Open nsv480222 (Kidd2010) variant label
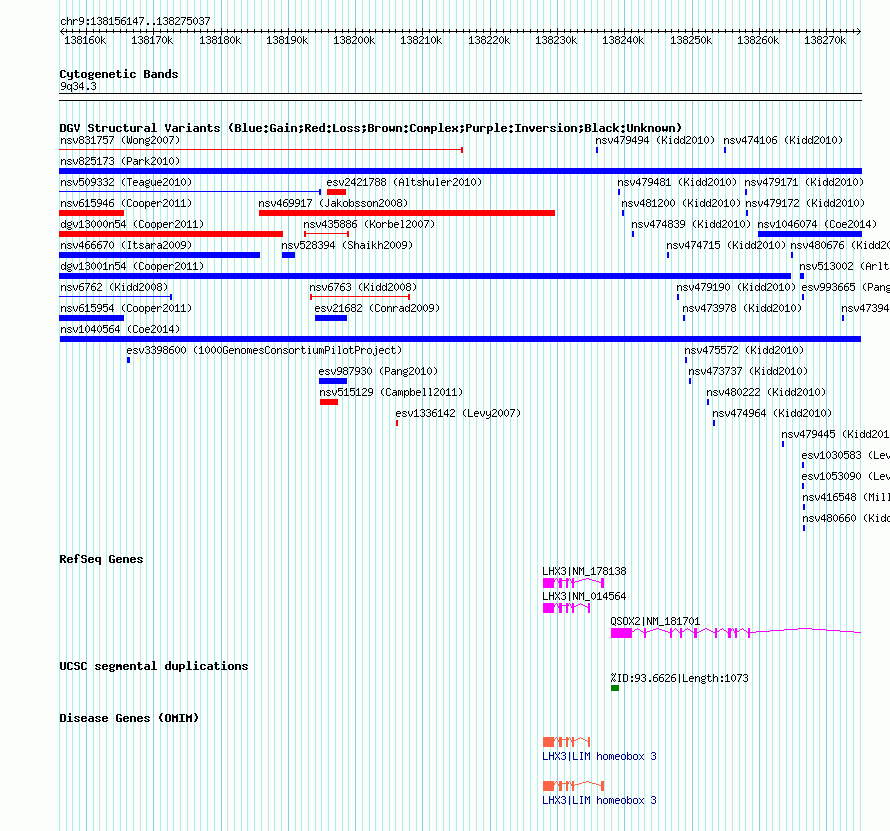The image size is (890, 831). (x=766, y=392)
